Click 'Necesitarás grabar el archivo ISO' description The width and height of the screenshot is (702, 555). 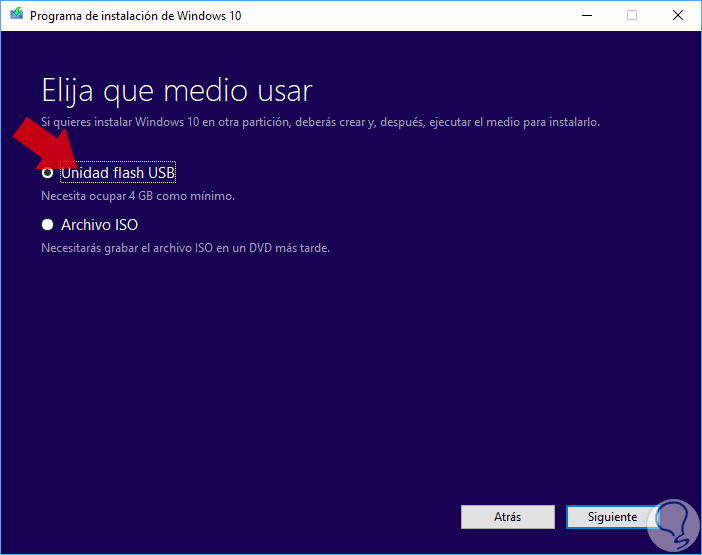click(x=185, y=248)
